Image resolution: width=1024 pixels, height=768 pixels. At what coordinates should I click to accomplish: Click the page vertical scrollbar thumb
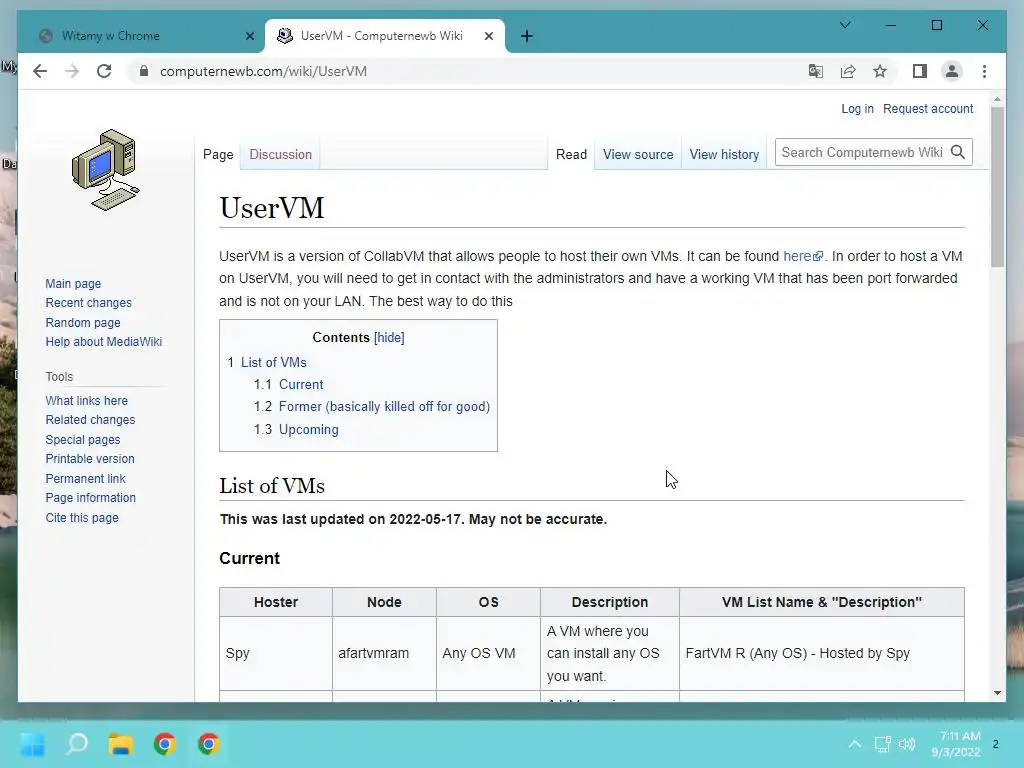tap(997, 186)
